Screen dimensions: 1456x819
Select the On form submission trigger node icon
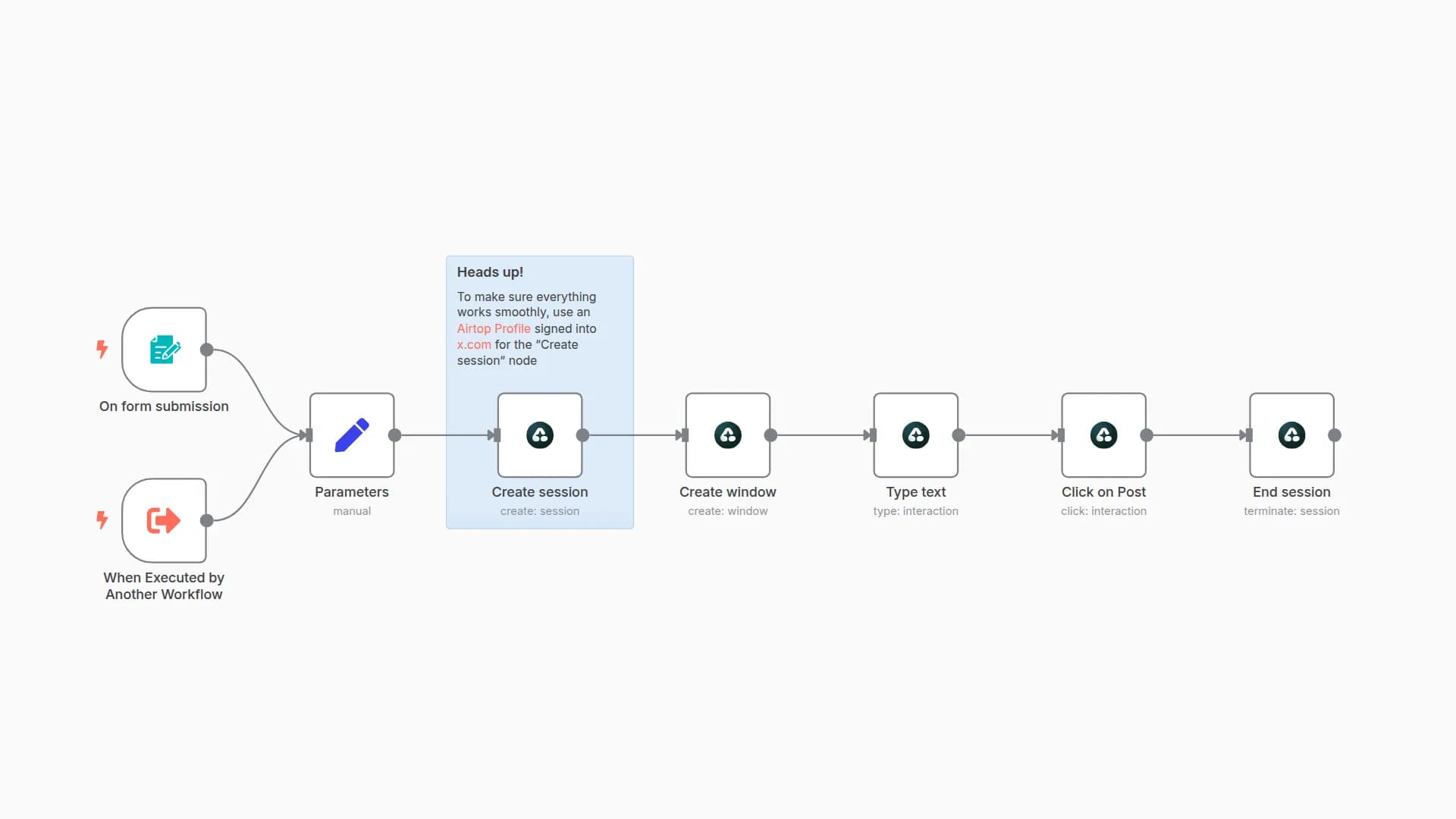click(x=165, y=350)
